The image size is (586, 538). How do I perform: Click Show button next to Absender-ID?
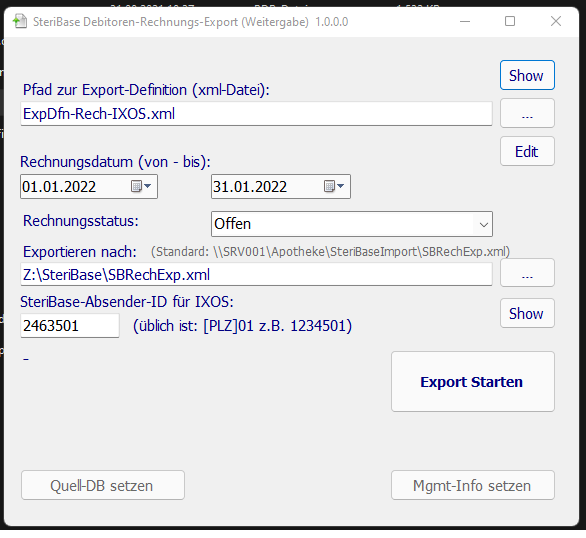tap(527, 313)
